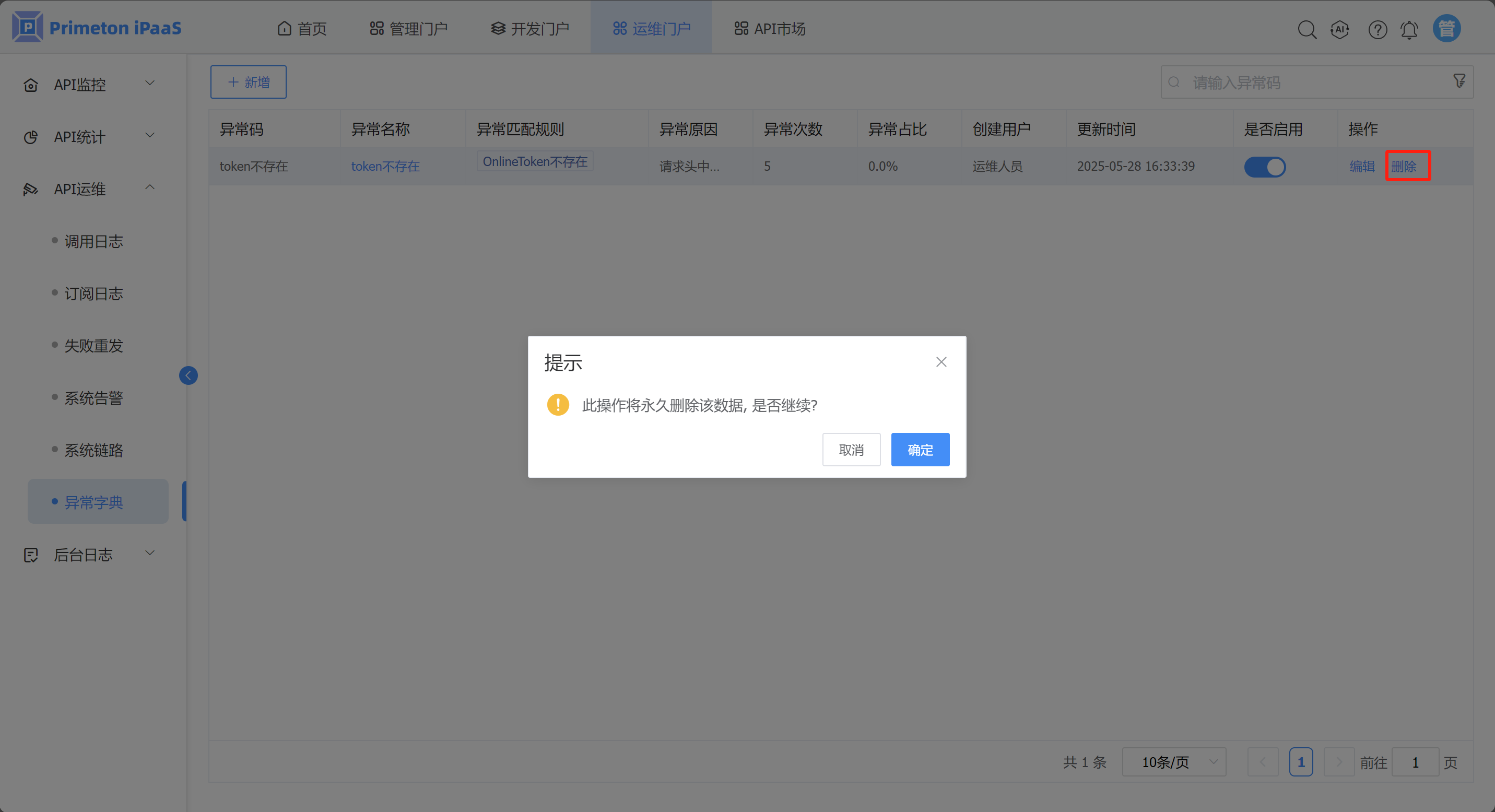Open the help question mark icon

tap(1377, 29)
